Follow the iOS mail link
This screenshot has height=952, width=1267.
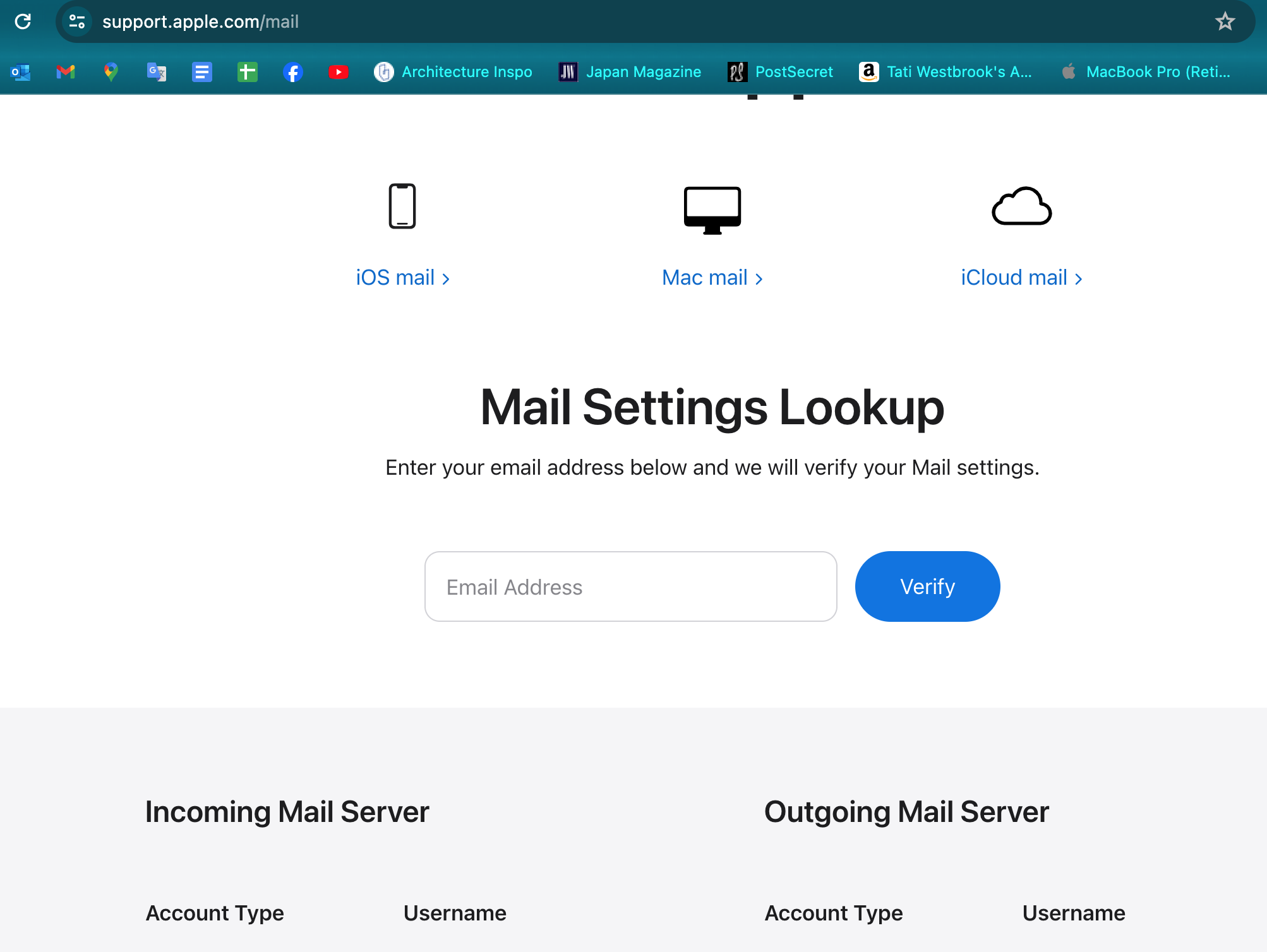pyautogui.click(x=402, y=278)
